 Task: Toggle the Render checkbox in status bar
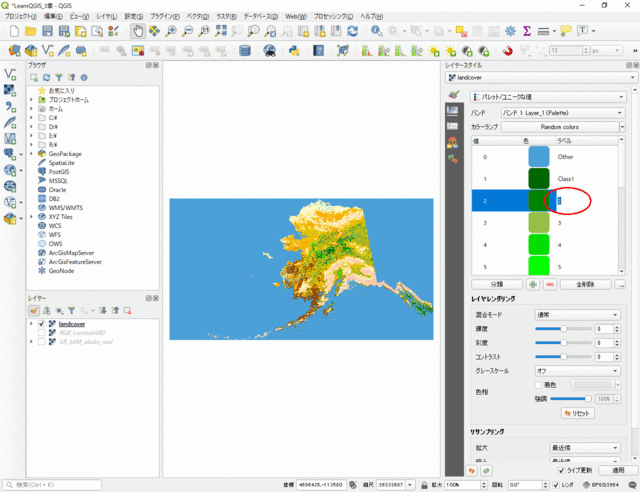point(556,485)
